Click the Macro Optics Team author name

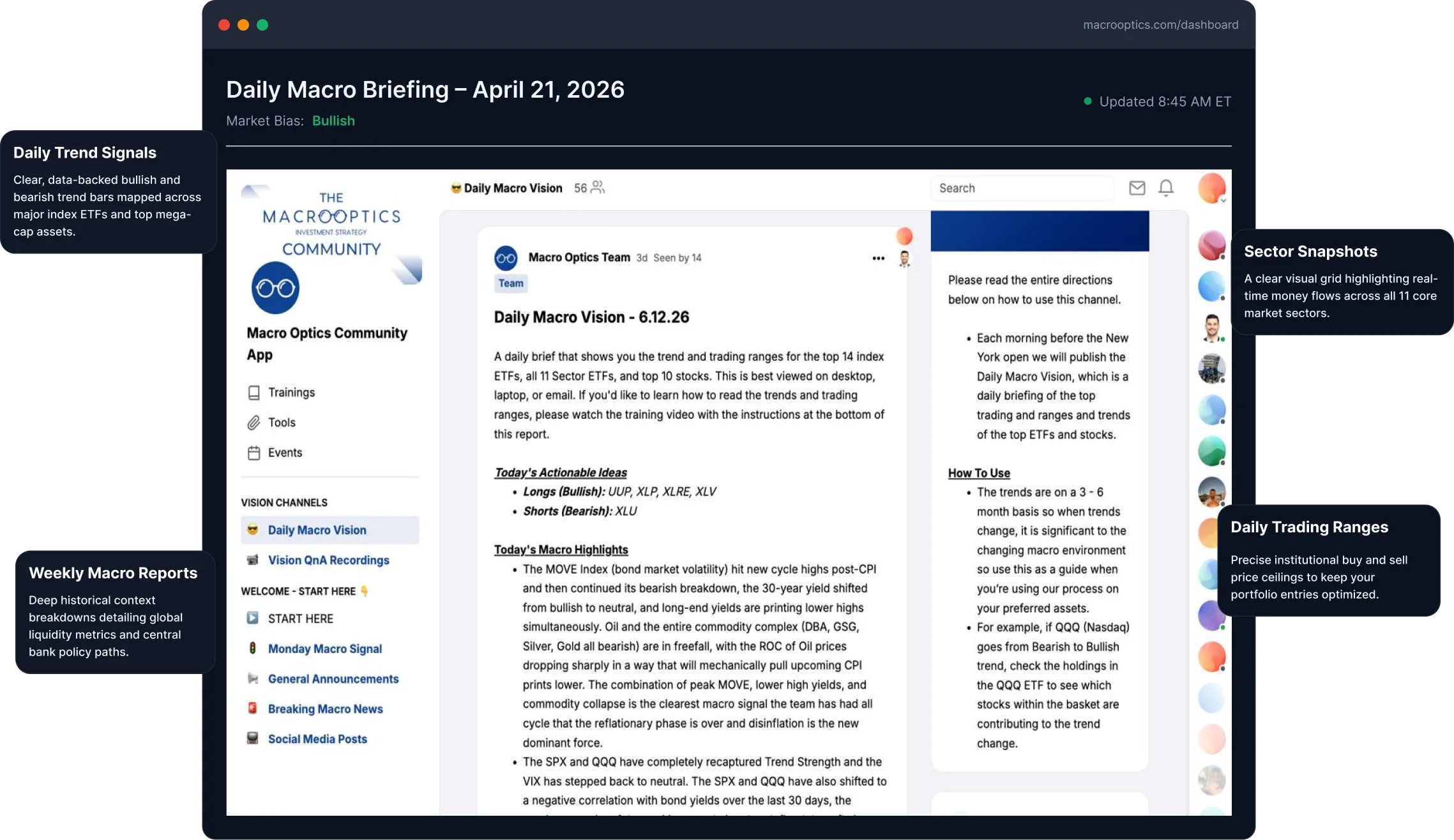pos(579,257)
